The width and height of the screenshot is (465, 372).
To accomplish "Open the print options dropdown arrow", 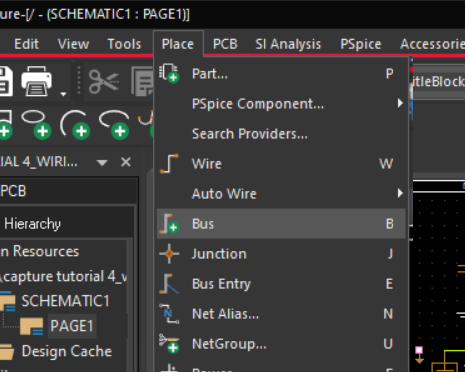I will click(x=63, y=94).
